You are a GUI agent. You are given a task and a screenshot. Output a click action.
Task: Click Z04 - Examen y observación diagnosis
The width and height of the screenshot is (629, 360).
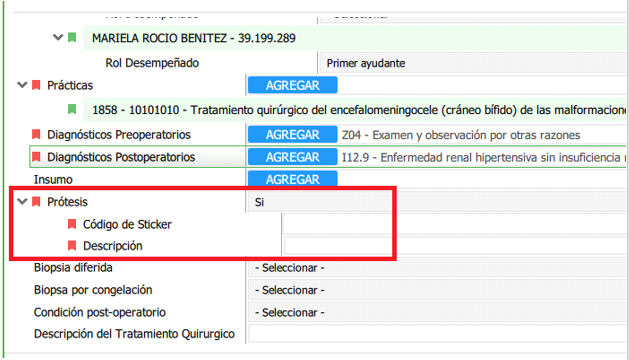point(461,135)
